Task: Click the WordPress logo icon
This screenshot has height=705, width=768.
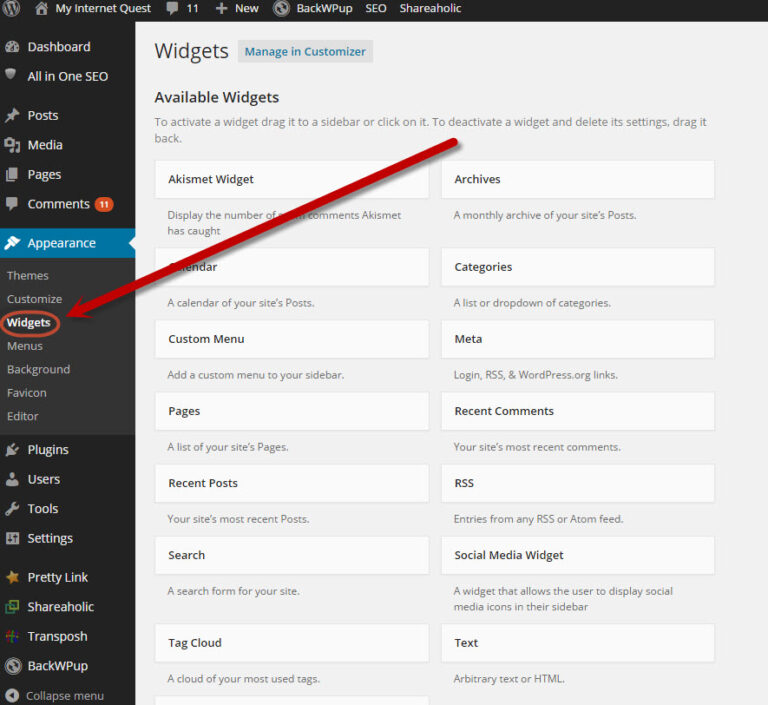Action: [11, 8]
